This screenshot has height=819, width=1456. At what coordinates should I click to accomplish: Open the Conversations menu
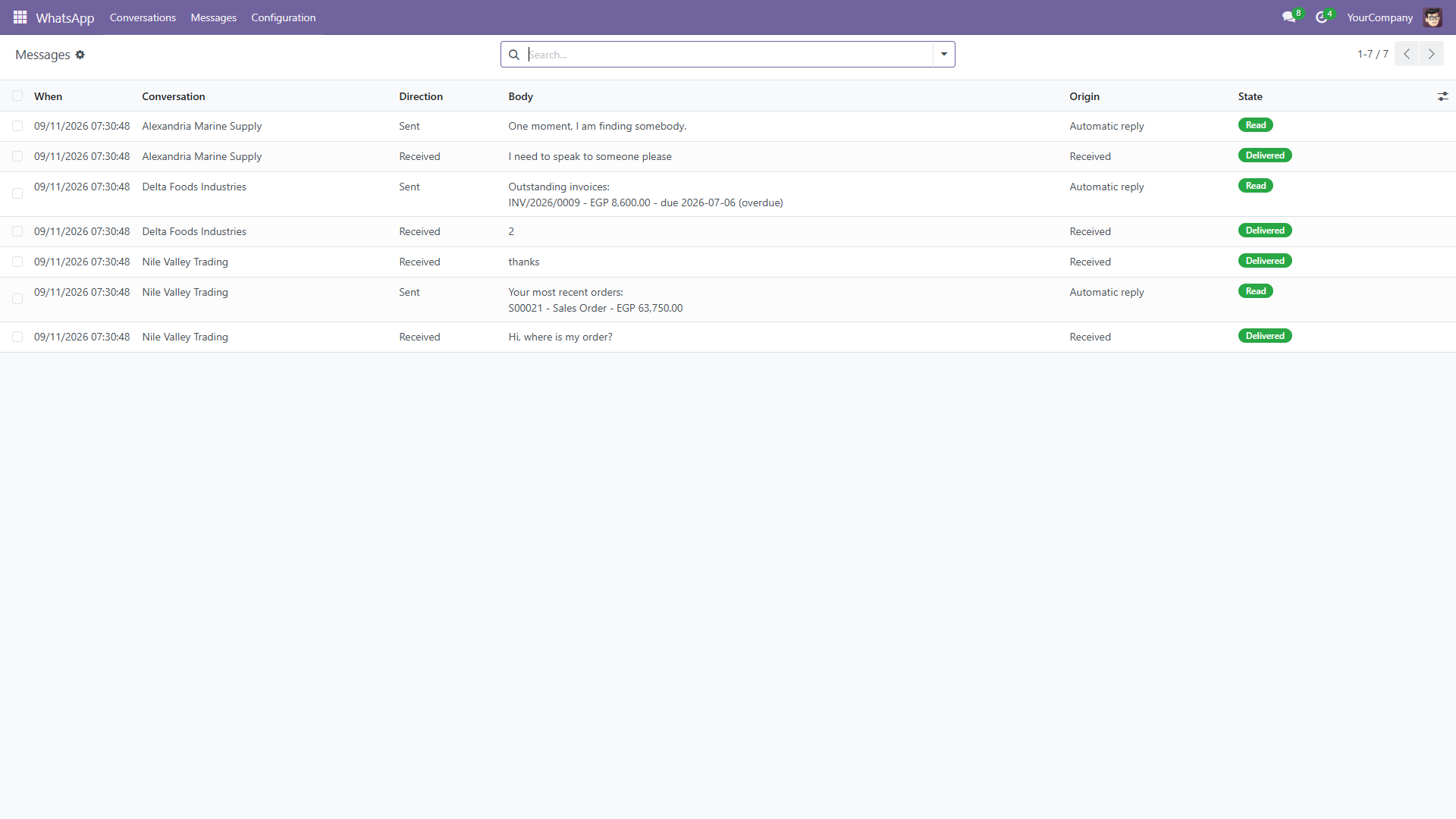coord(143,17)
